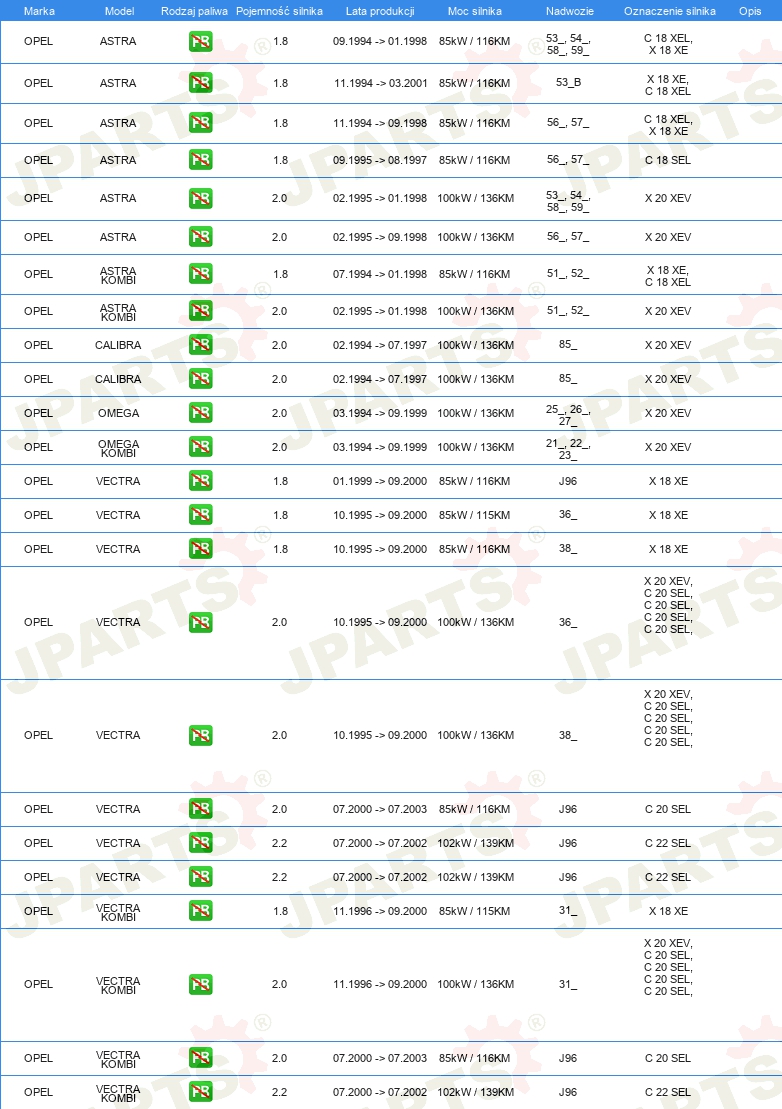Click fuel icon in VECTRA KOMBI 2.2 row

pyautogui.click(x=201, y=1091)
